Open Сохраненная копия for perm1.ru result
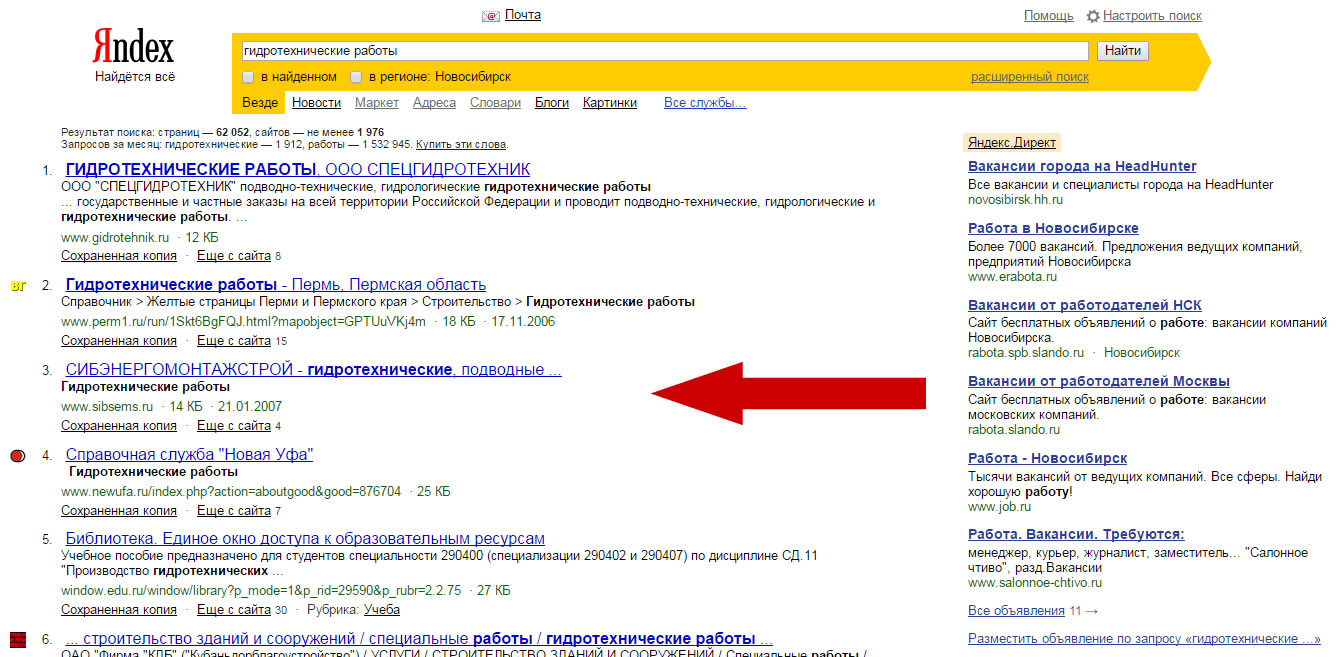Image resolution: width=1338 pixels, height=657 pixels. 119,341
